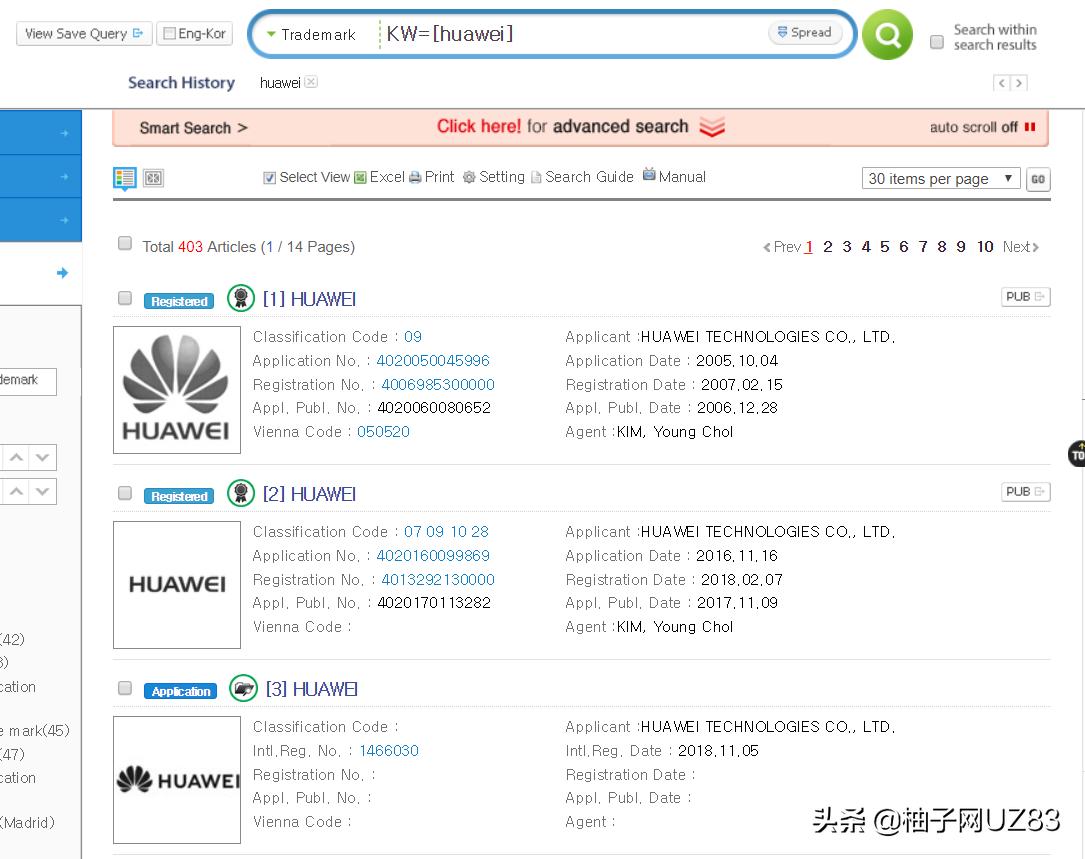
Task: Click the Print toolbar item
Action: (x=432, y=177)
